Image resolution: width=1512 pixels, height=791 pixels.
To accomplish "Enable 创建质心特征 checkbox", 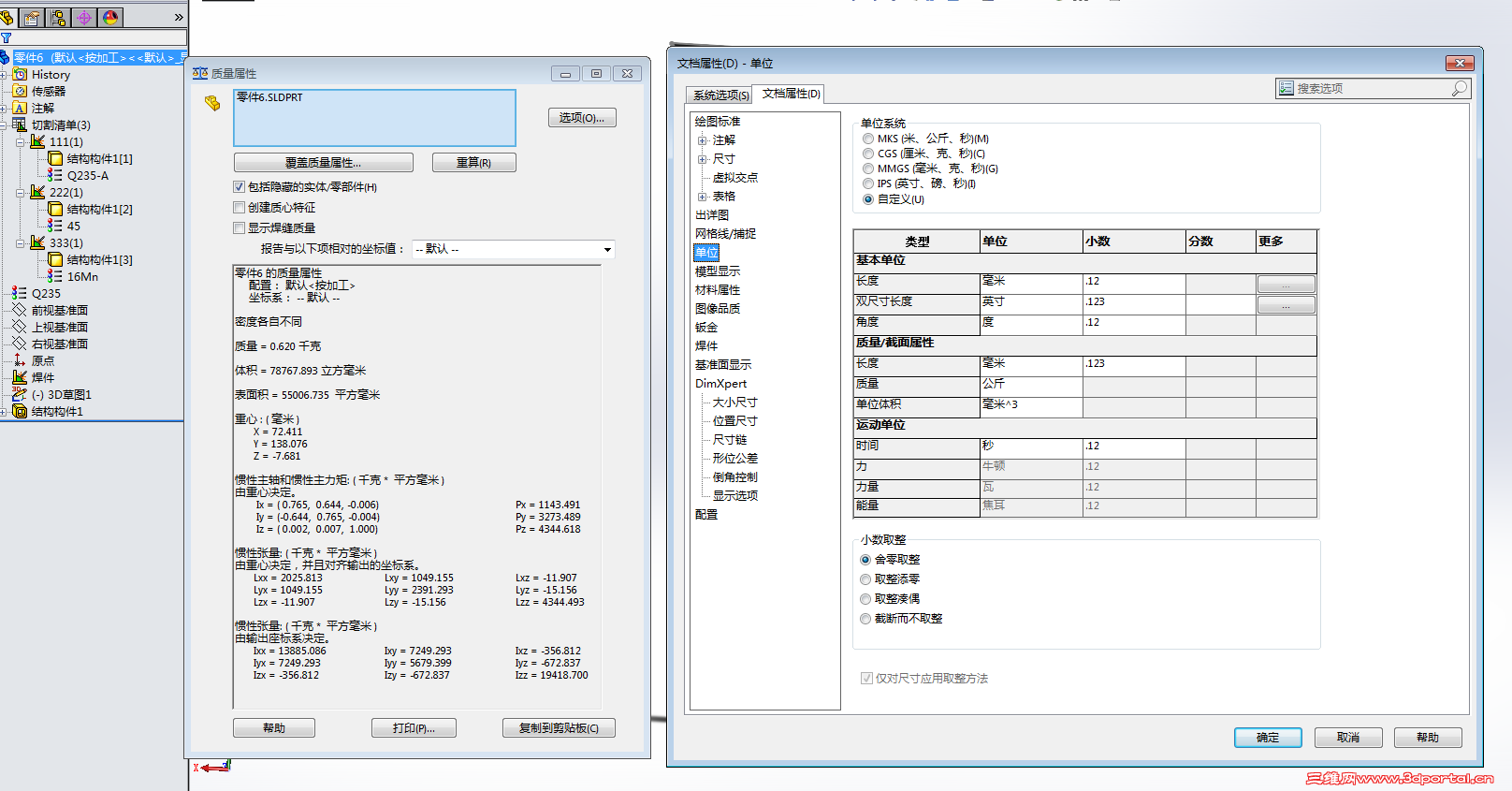I will tap(239, 208).
